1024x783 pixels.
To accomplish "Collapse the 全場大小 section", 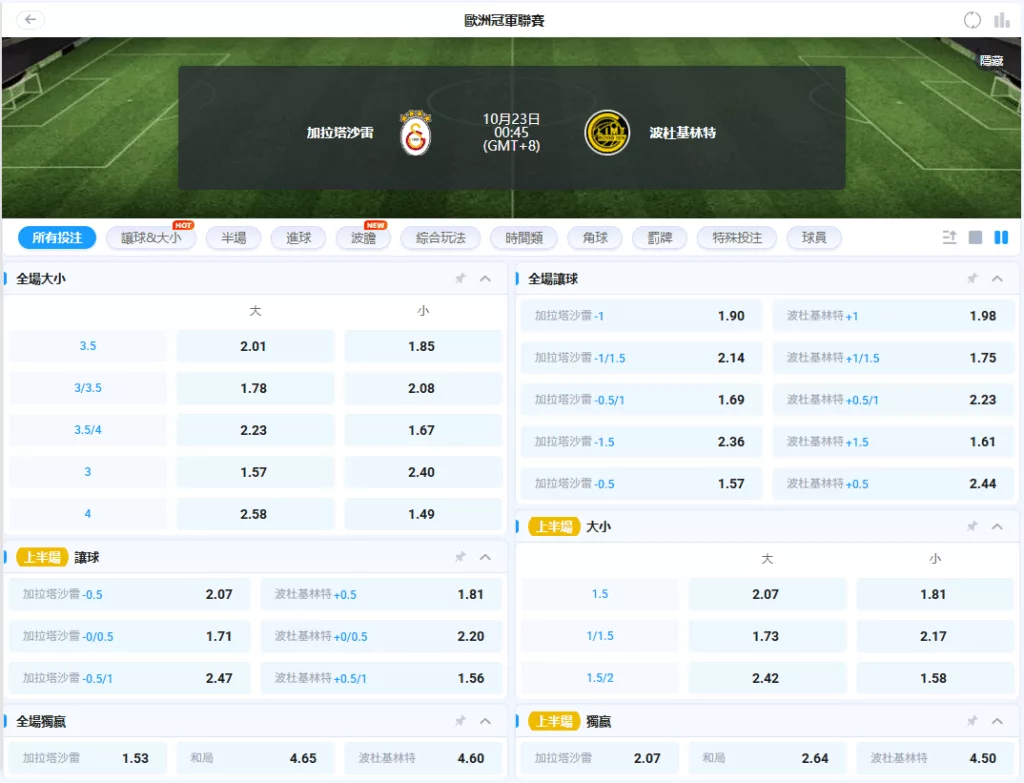I will point(486,279).
